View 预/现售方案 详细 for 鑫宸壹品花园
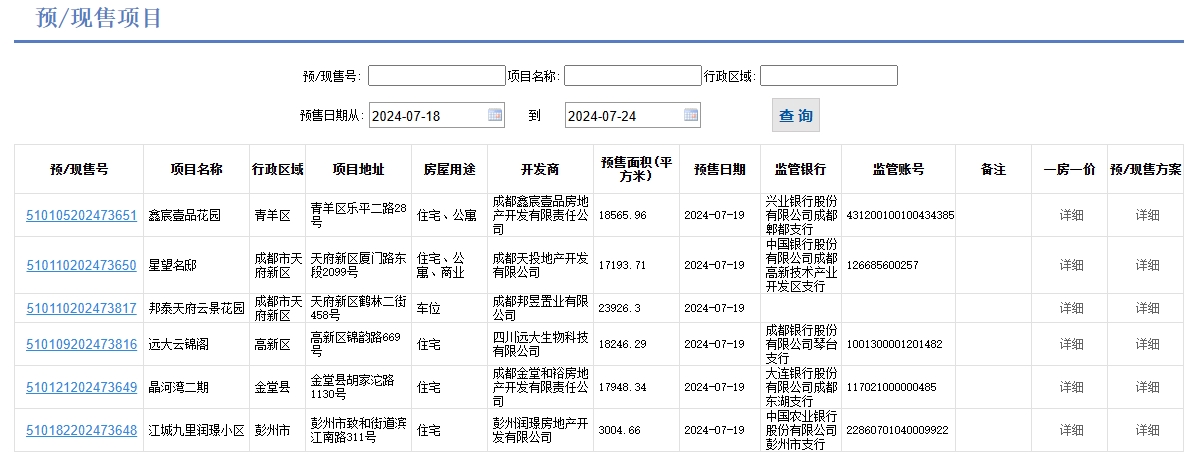The image size is (1192, 457). tap(1147, 215)
